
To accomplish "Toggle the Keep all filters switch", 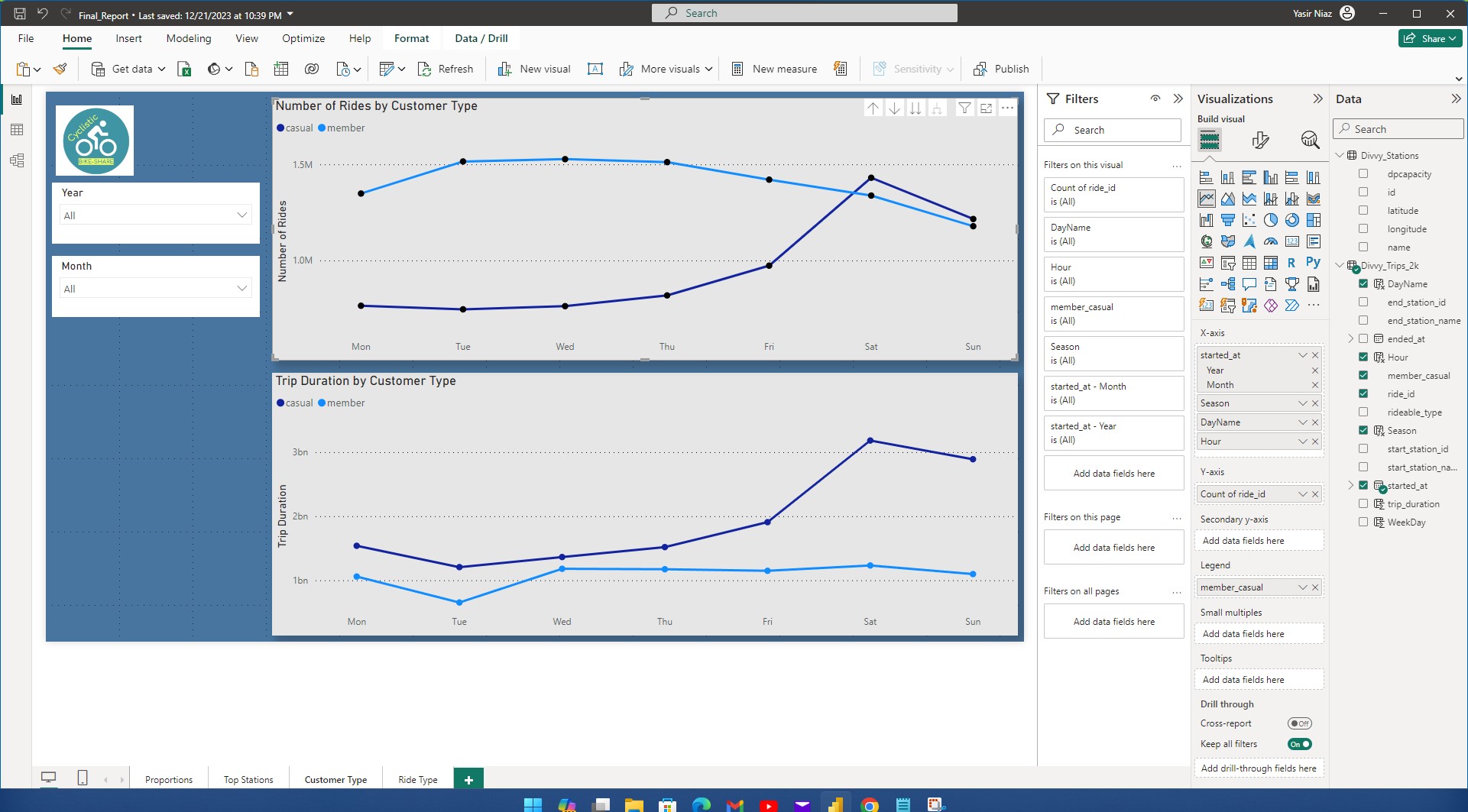I will [x=1300, y=744].
